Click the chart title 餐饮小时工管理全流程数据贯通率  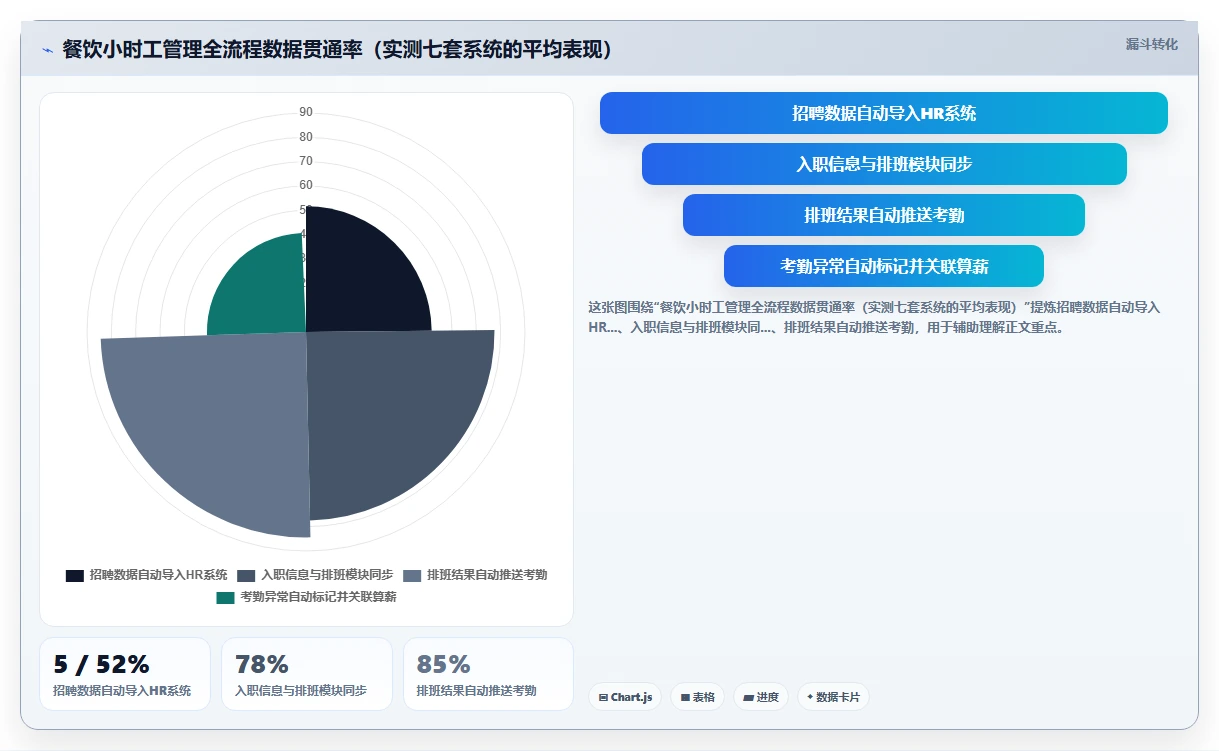[x=337, y=49]
